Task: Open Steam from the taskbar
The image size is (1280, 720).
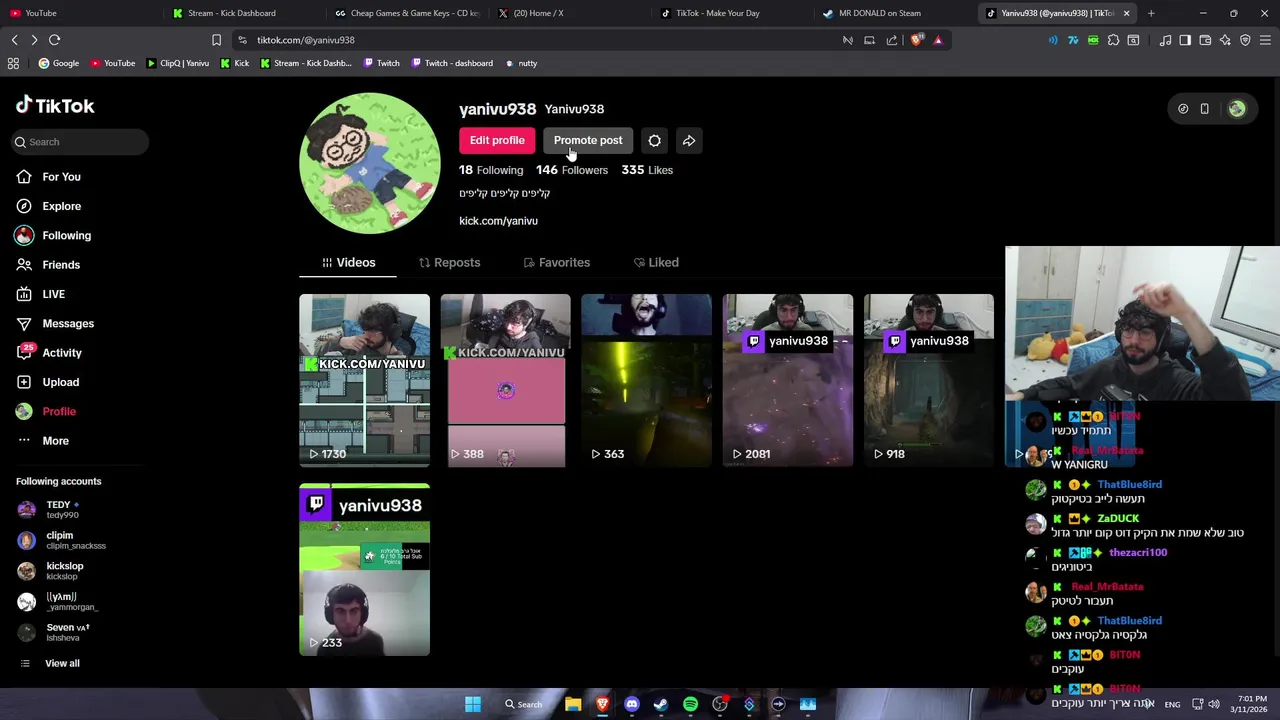Action: [660, 704]
